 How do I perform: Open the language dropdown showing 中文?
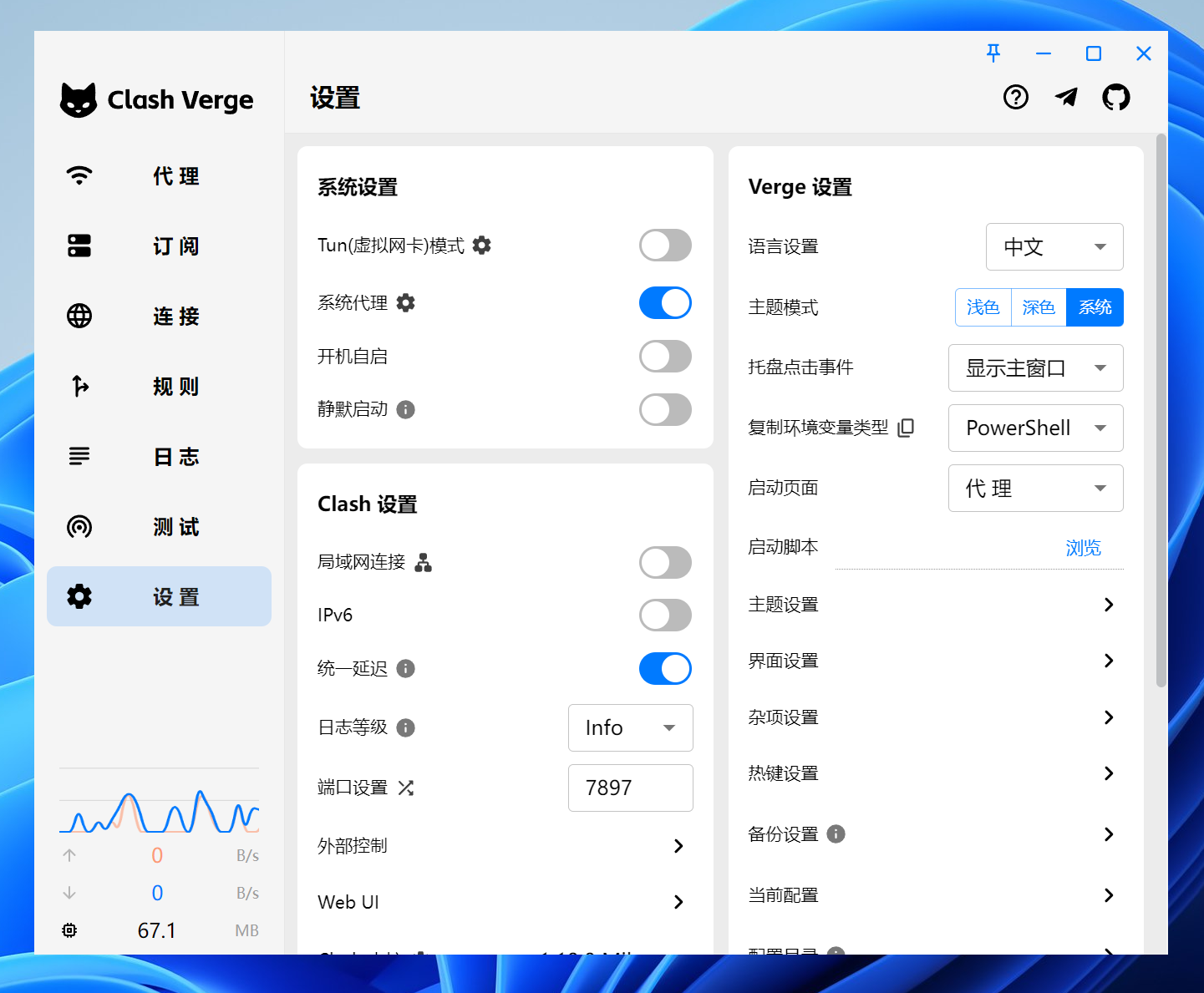[x=1054, y=247]
